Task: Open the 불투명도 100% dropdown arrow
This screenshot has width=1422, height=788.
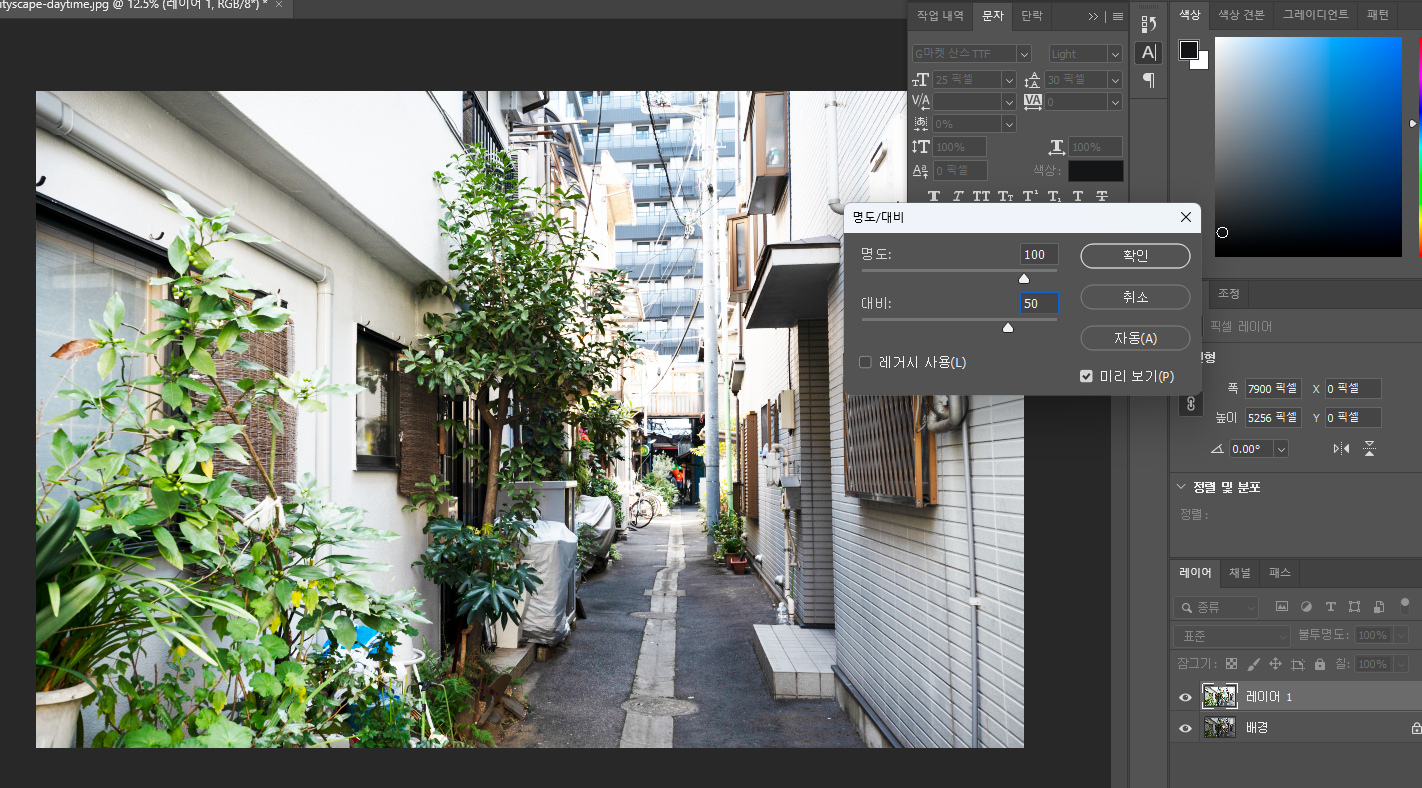Action: click(1401, 635)
